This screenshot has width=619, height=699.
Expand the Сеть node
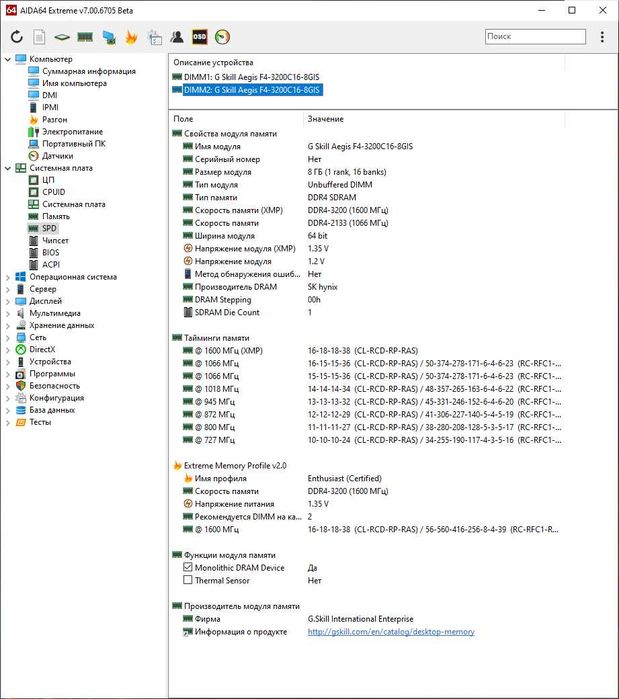point(8,337)
